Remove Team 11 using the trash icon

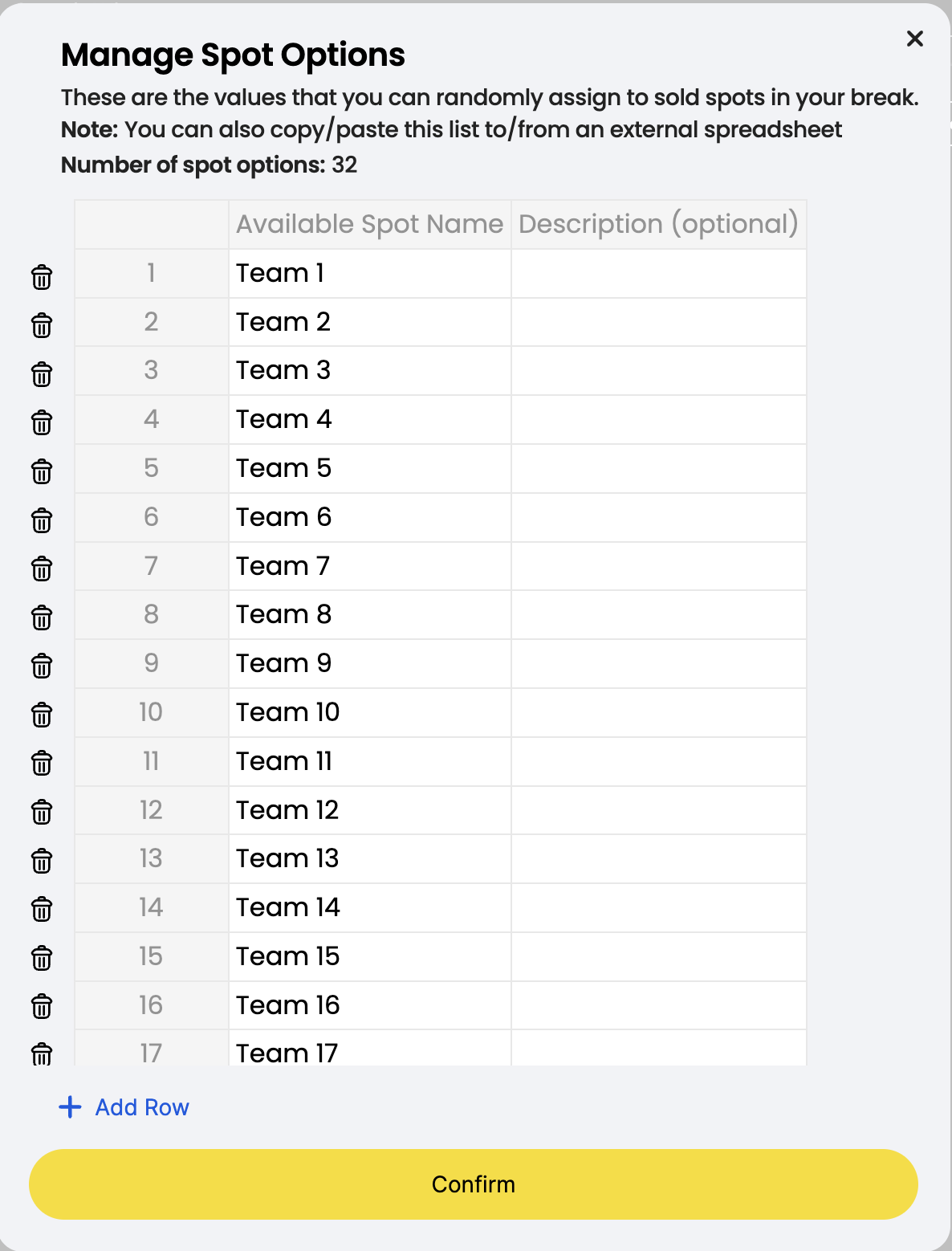[42, 763]
